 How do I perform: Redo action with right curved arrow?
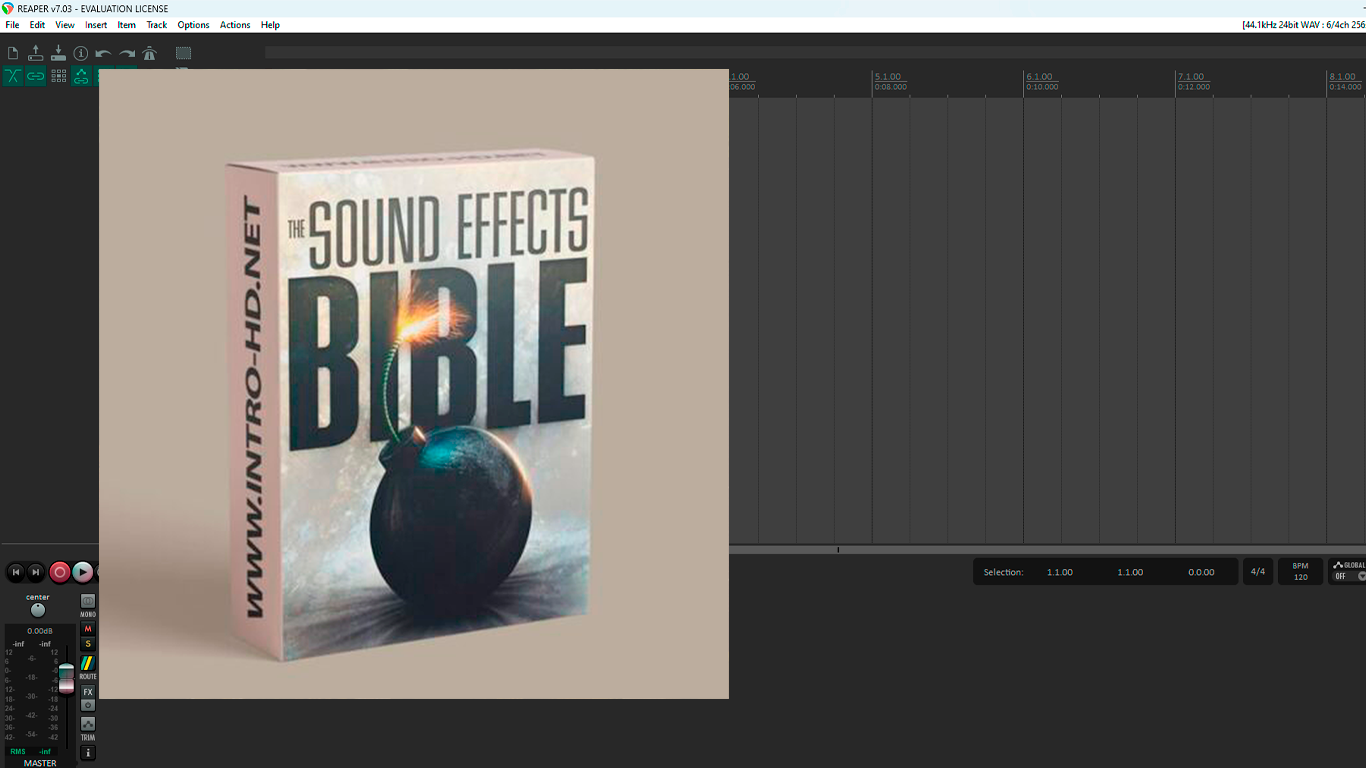pos(127,54)
